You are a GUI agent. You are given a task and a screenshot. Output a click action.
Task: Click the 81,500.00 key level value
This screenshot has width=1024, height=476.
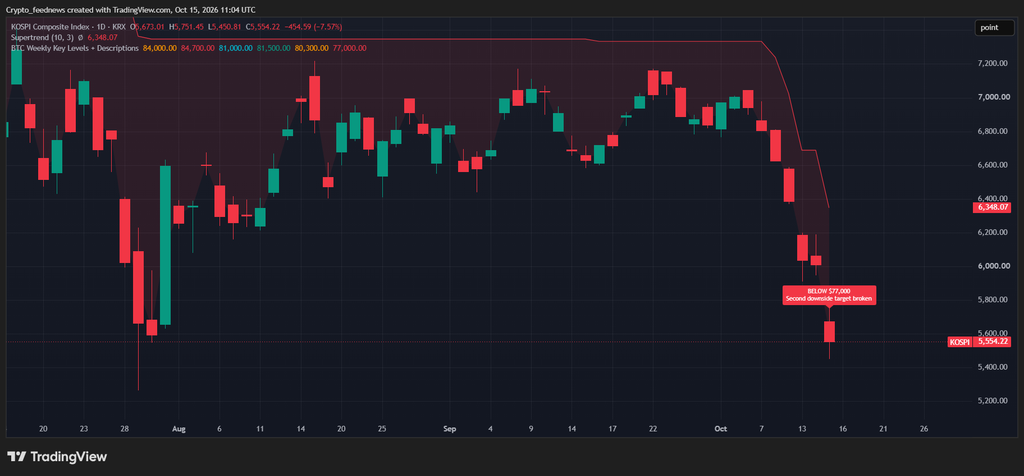tap(273, 48)
